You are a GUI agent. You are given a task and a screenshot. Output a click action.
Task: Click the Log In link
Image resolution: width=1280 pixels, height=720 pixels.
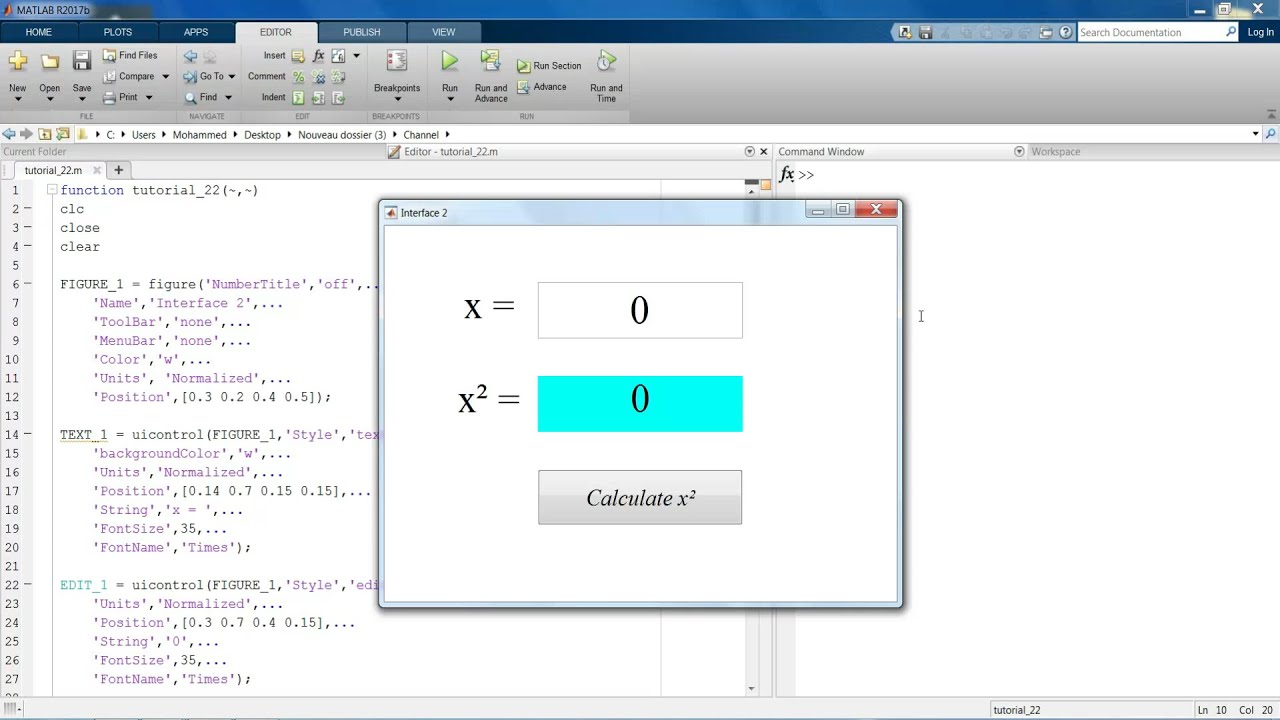point(1260,32)
